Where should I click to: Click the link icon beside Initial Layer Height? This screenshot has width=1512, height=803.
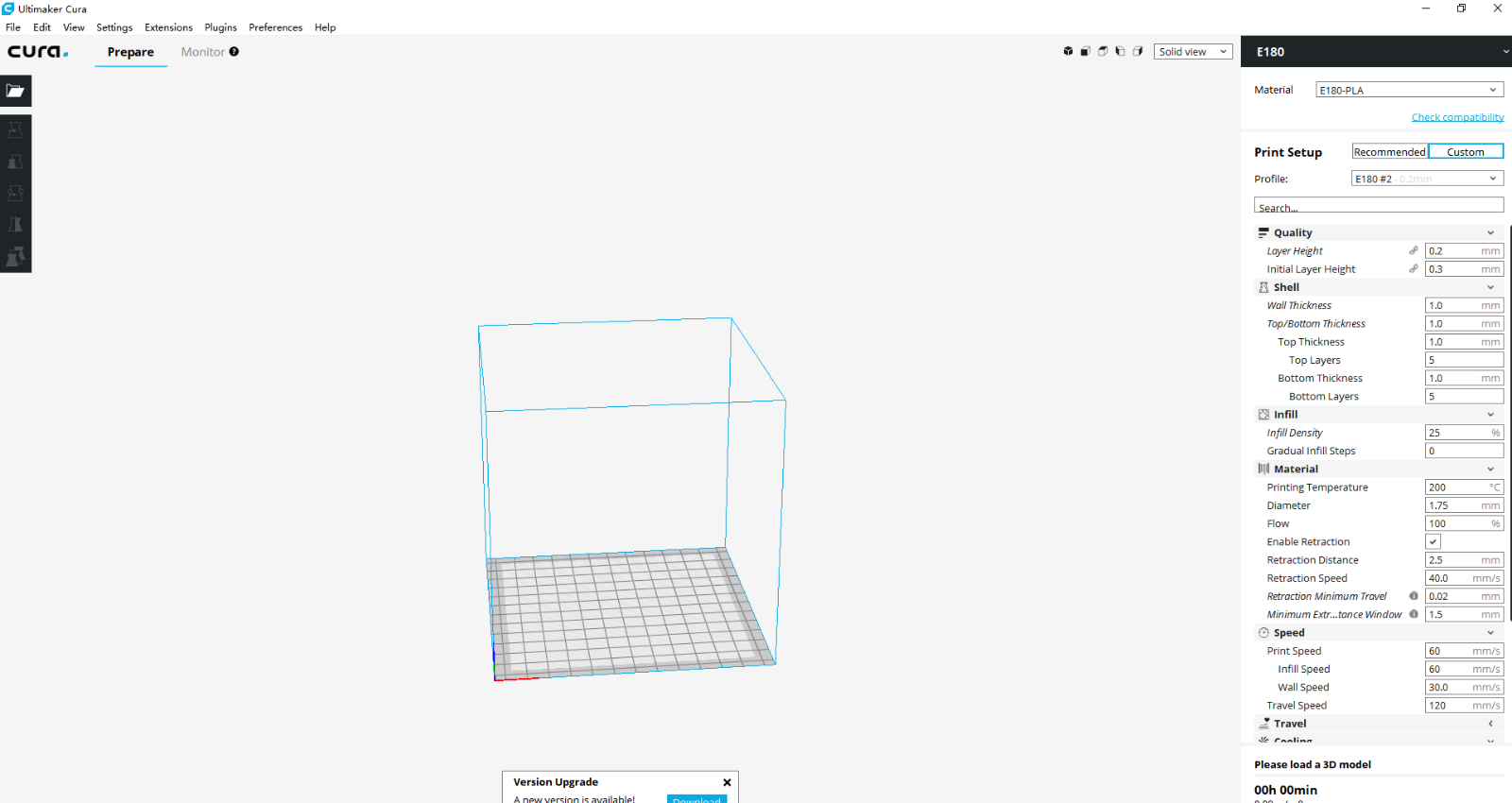(1414, 268)
